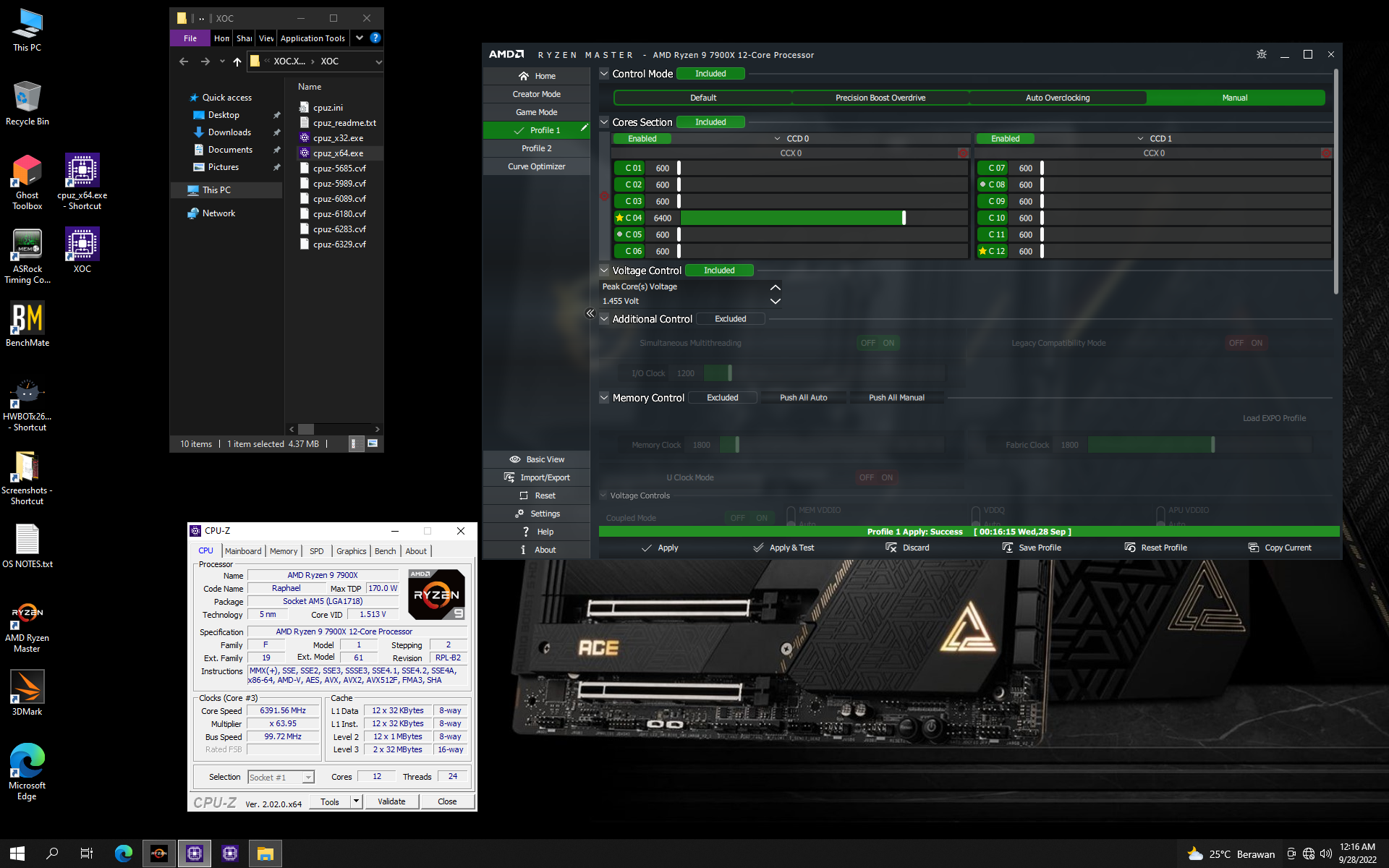The height and width of the screenshot is (868, 1389).
Task: Open Microsoft Edge from taskbar
Action: click(124, 854)
